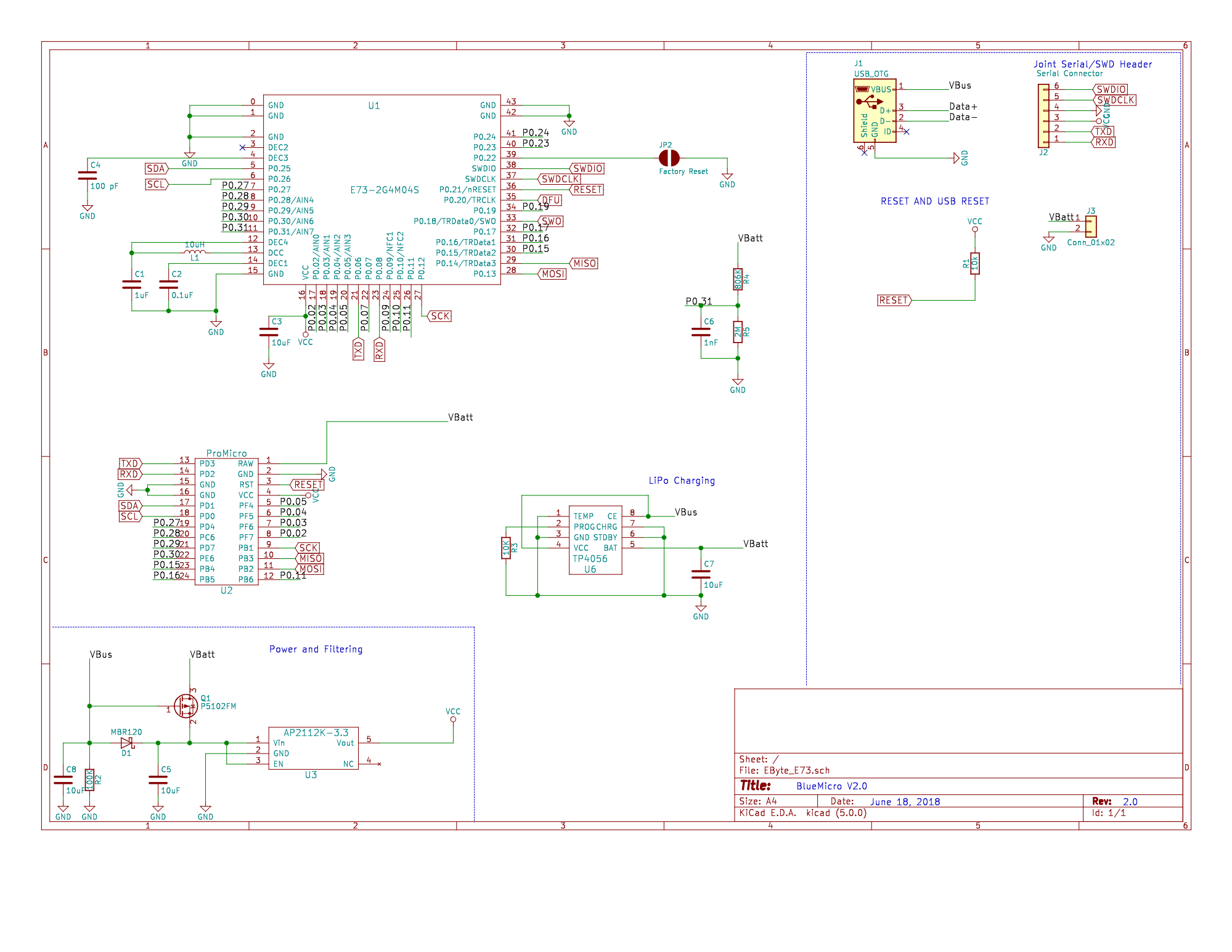1232x952 pixels.
Task: Click the SWDIO label at U1 pin 38
Action: [587, 168]
